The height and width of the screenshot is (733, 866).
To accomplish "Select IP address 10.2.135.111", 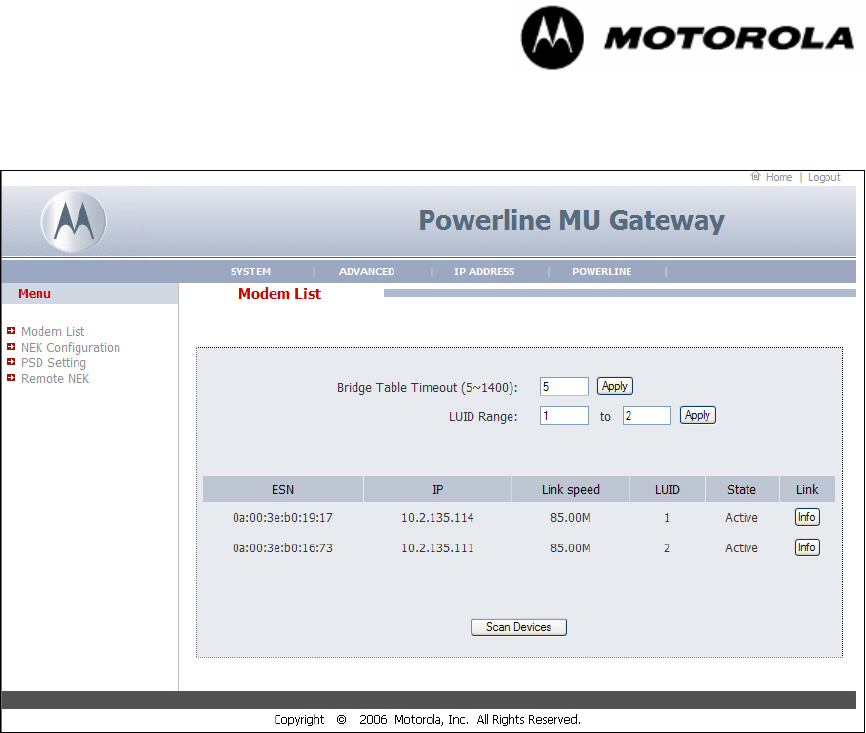I will [x=437, y=548].
